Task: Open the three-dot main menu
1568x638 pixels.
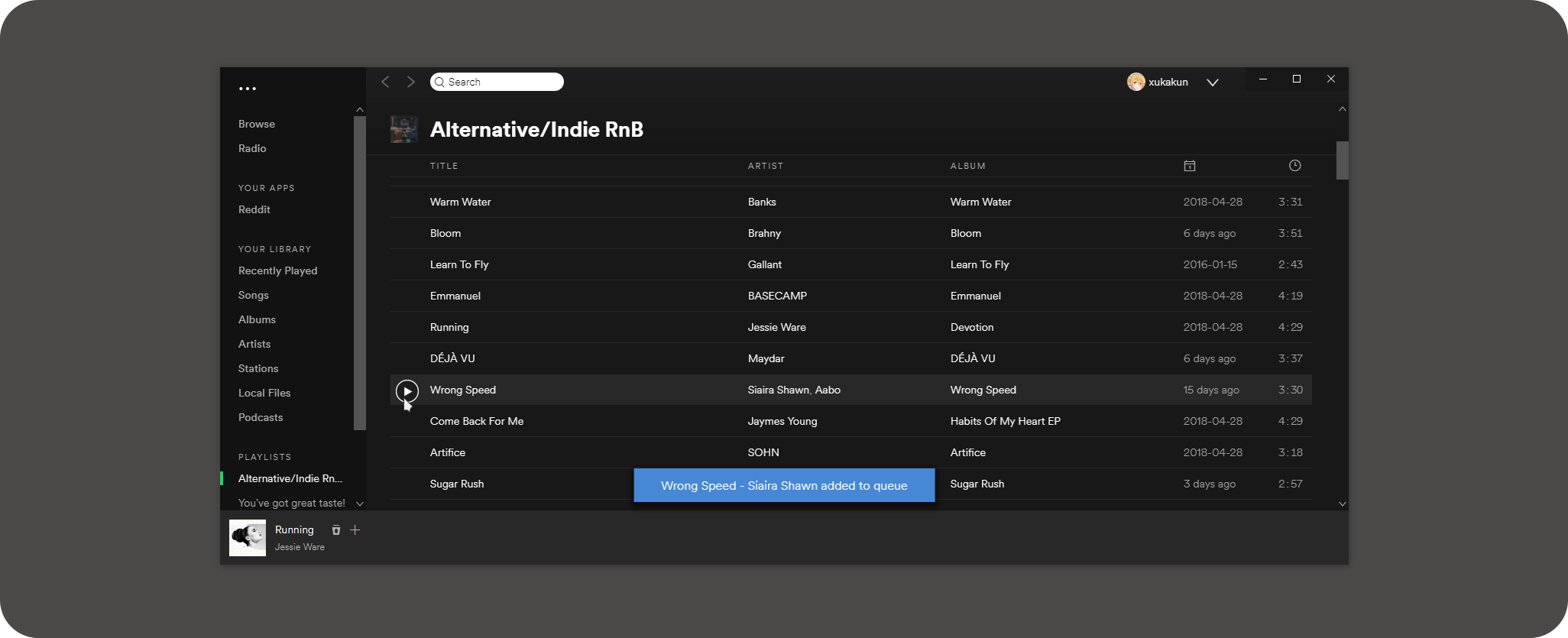Action: pos(247,89)
